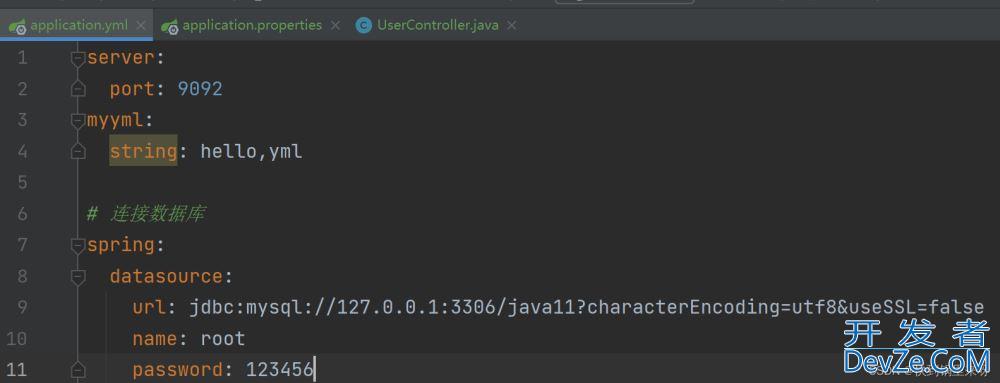Place the cursor in the jdbc:mysql url value

[x=587, y=308]
